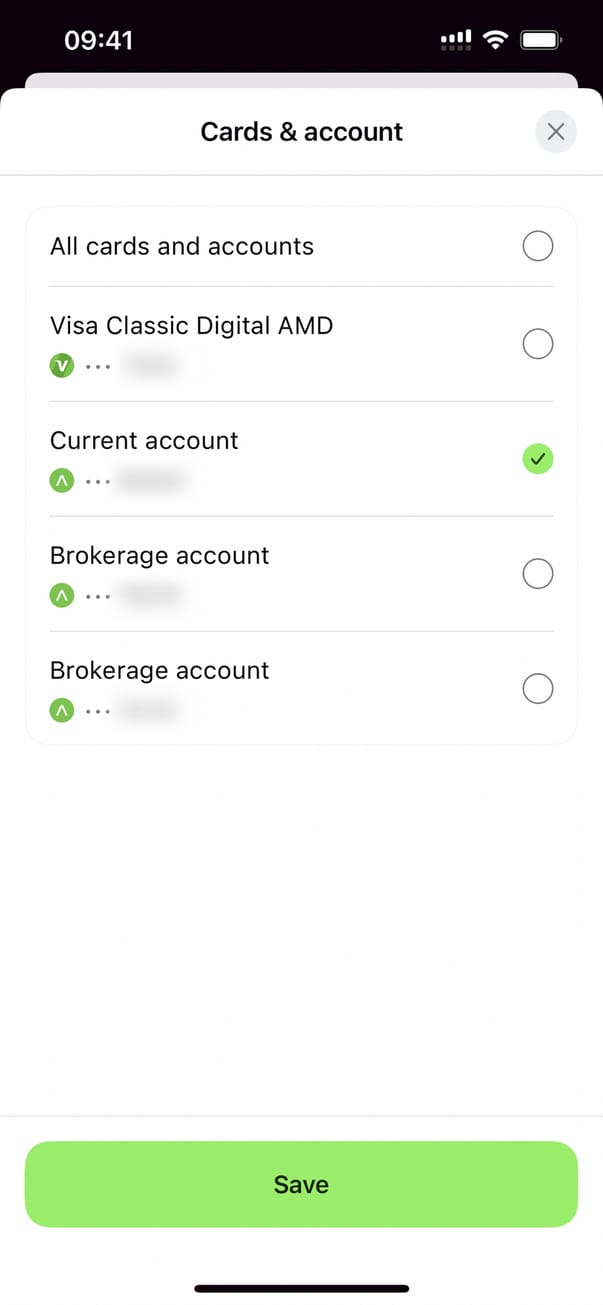Select the All cards and accounts radio
Image resolution: width=603 pixels, height=1305 pixels.
pyautogui.click(x=538, y=246)
